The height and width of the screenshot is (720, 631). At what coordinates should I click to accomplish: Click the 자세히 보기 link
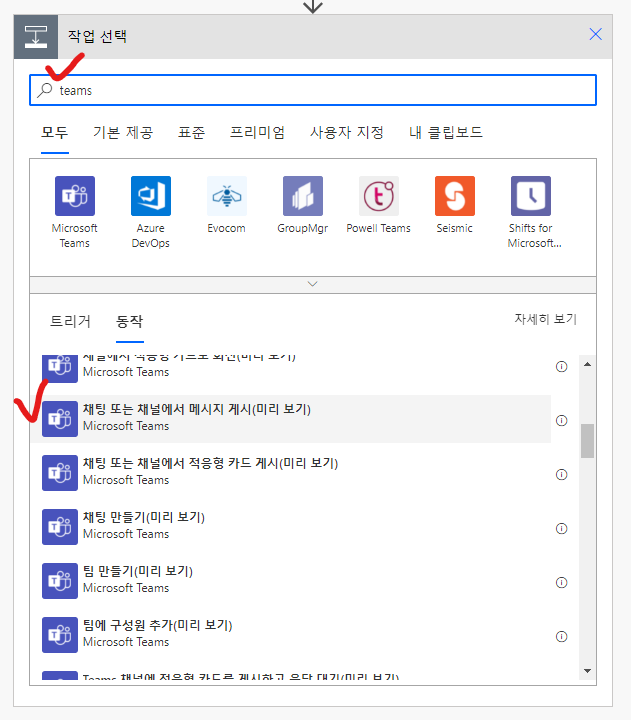tap(546, 319)
